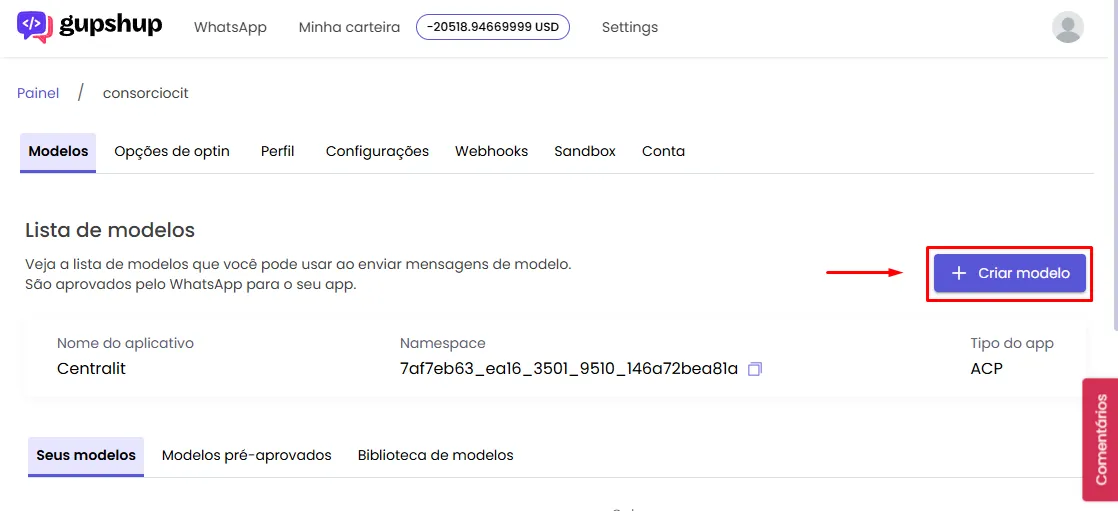Open the Comentários feedback side button
This screenshot has width=1118, height=511.
pos(1100,439)
